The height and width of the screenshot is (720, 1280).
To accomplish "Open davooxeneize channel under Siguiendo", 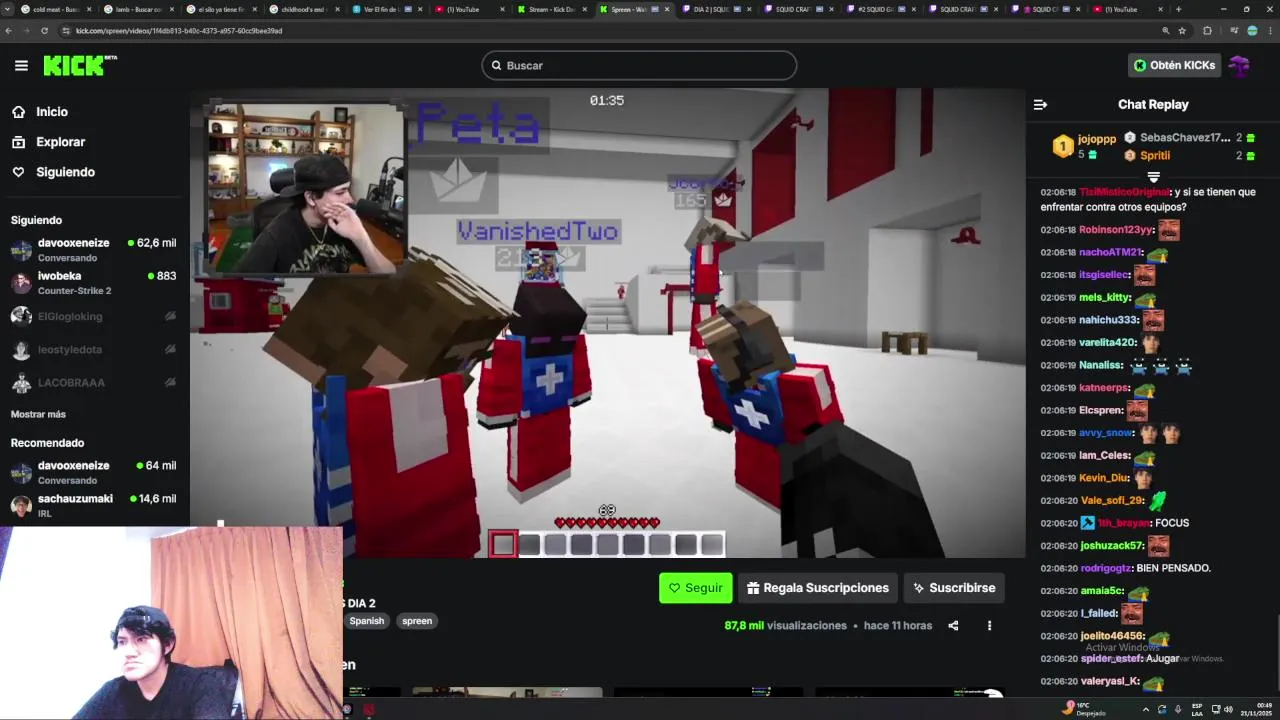I will point(93,249).
